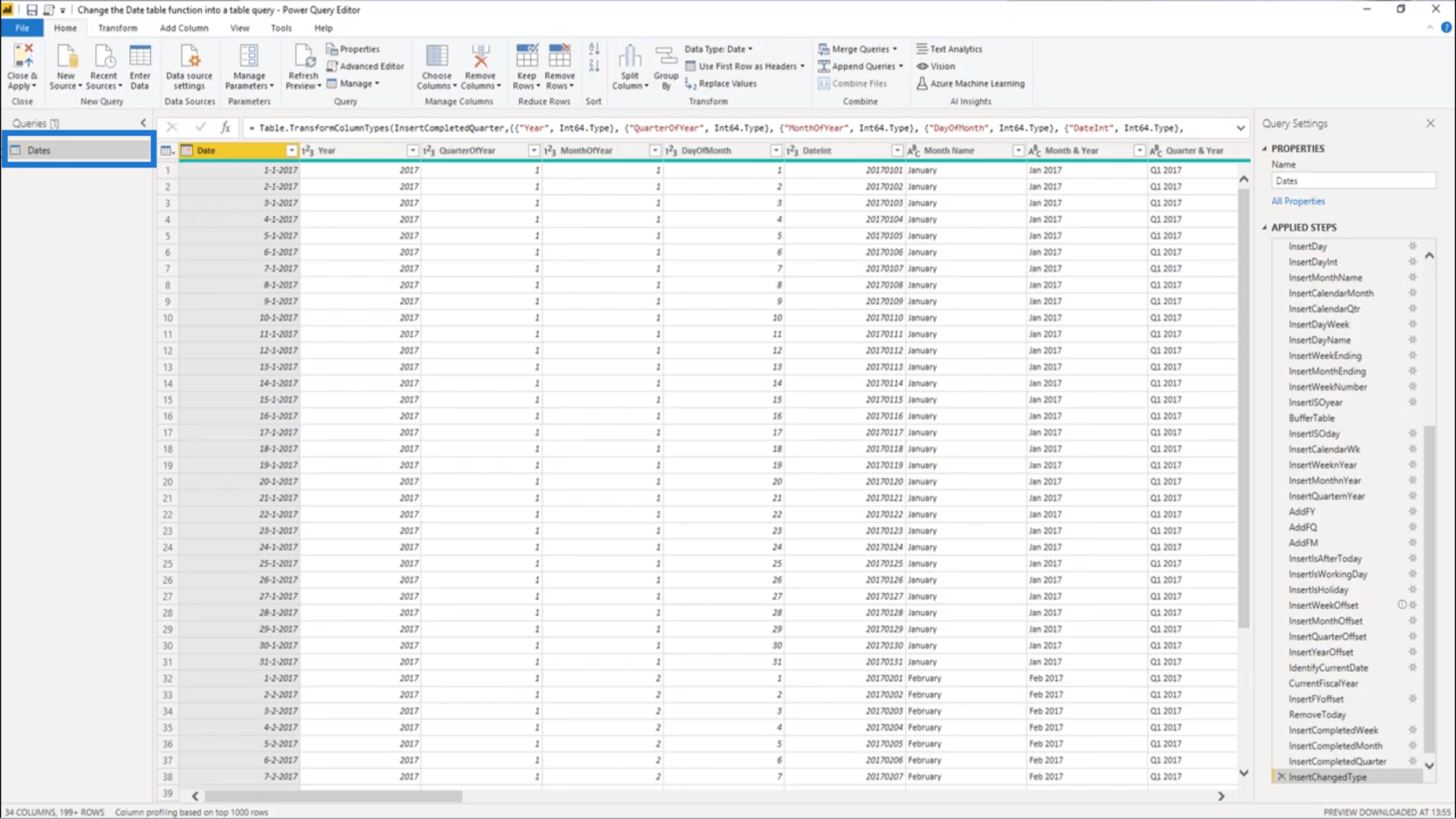Delete the InsertChangedType step
Image resolution: width=1456 pixels, height=819 pixels.
point(1281,777)
